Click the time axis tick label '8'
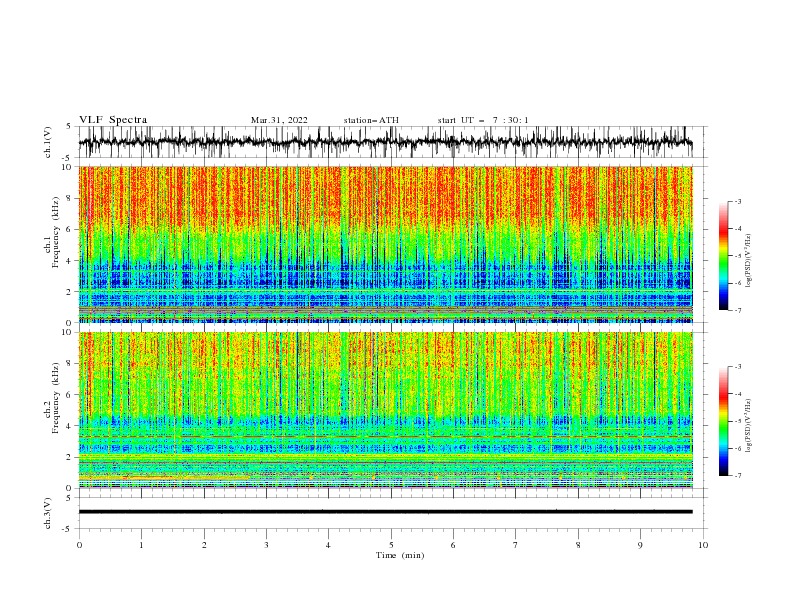This screenshot has height=612, width=792. (x=578, y=545)
